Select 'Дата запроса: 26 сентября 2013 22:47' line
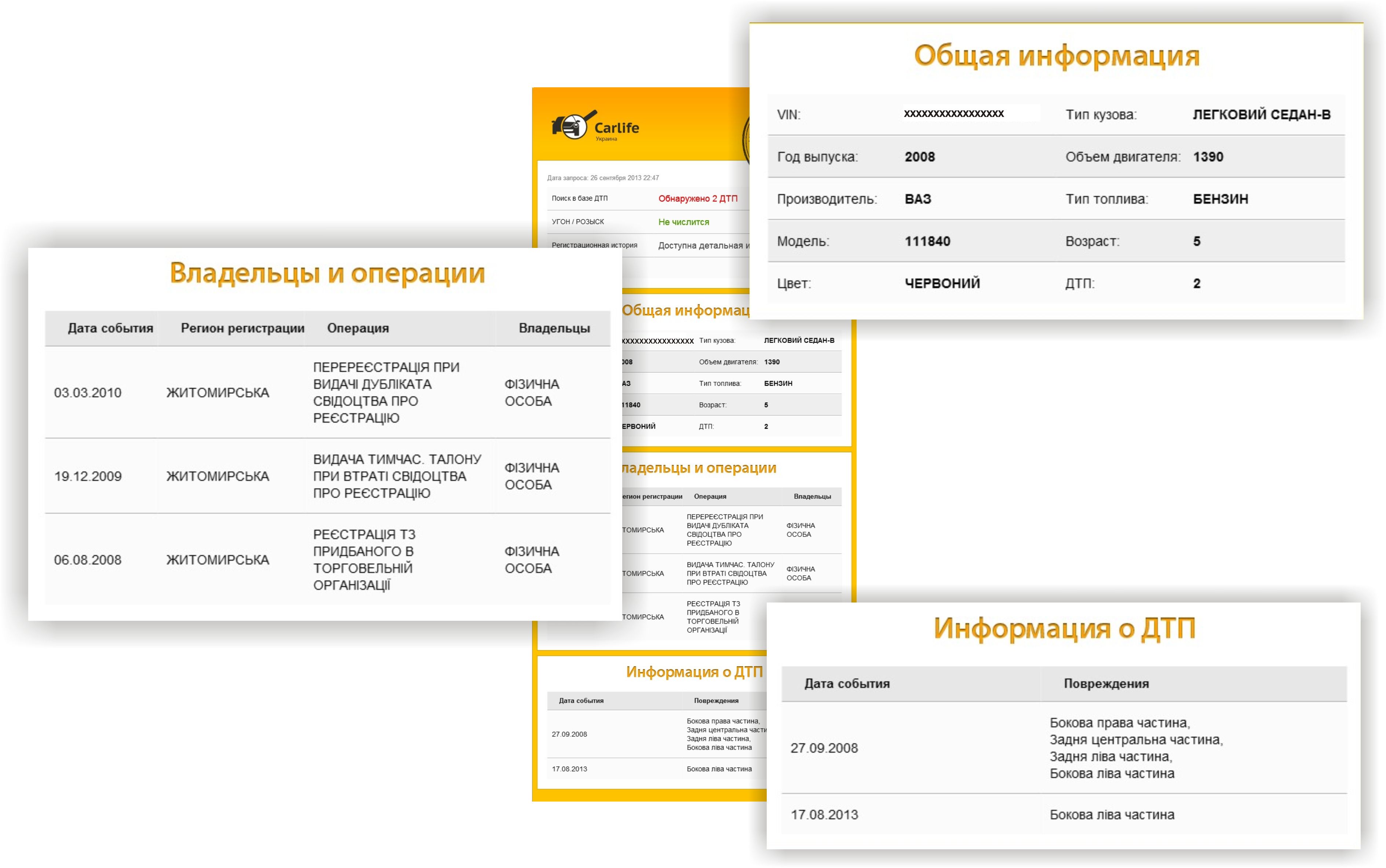Viewport: 1386px width, 868px height. tap(602, 178)
